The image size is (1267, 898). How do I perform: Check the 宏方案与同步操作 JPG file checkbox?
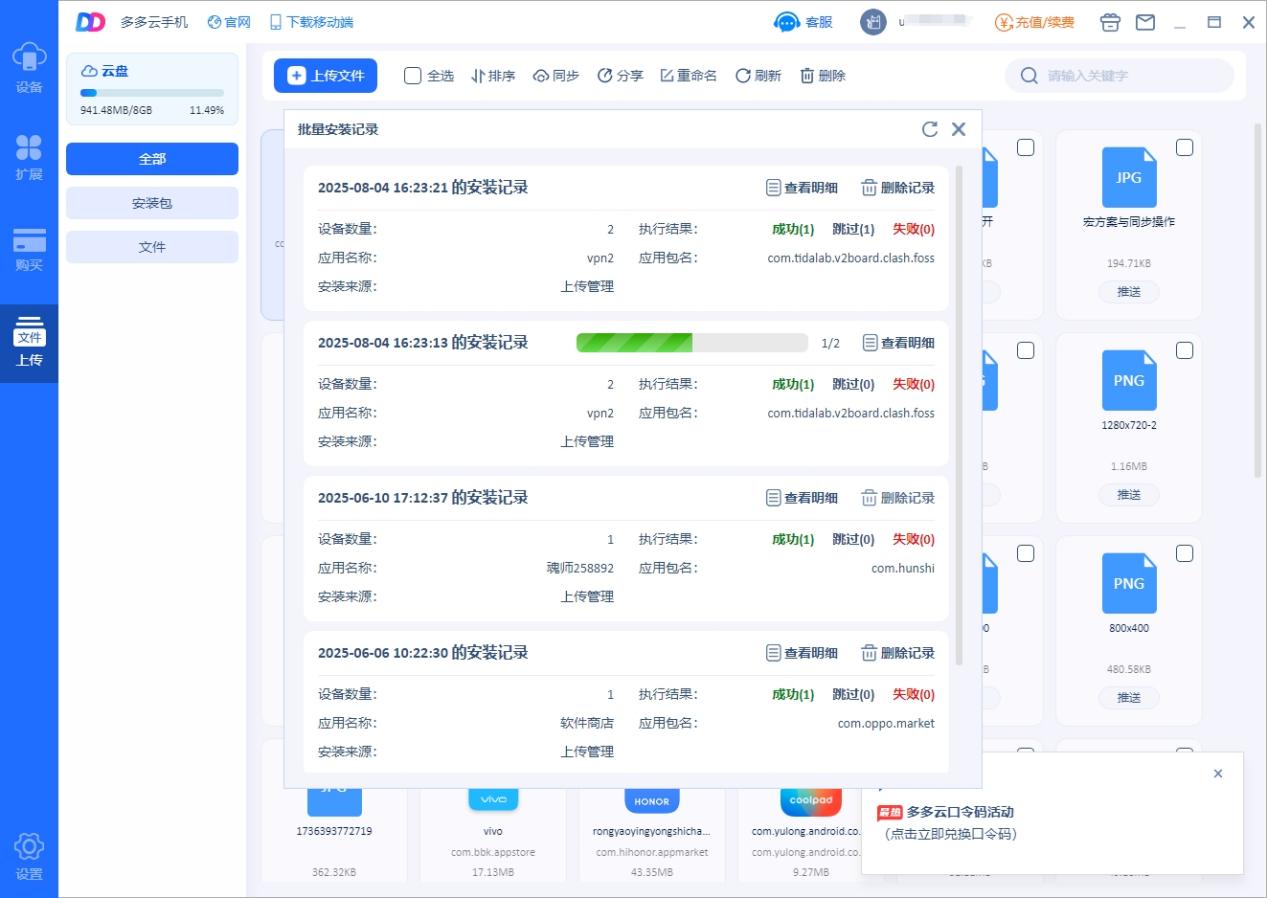click(1184, 148)
